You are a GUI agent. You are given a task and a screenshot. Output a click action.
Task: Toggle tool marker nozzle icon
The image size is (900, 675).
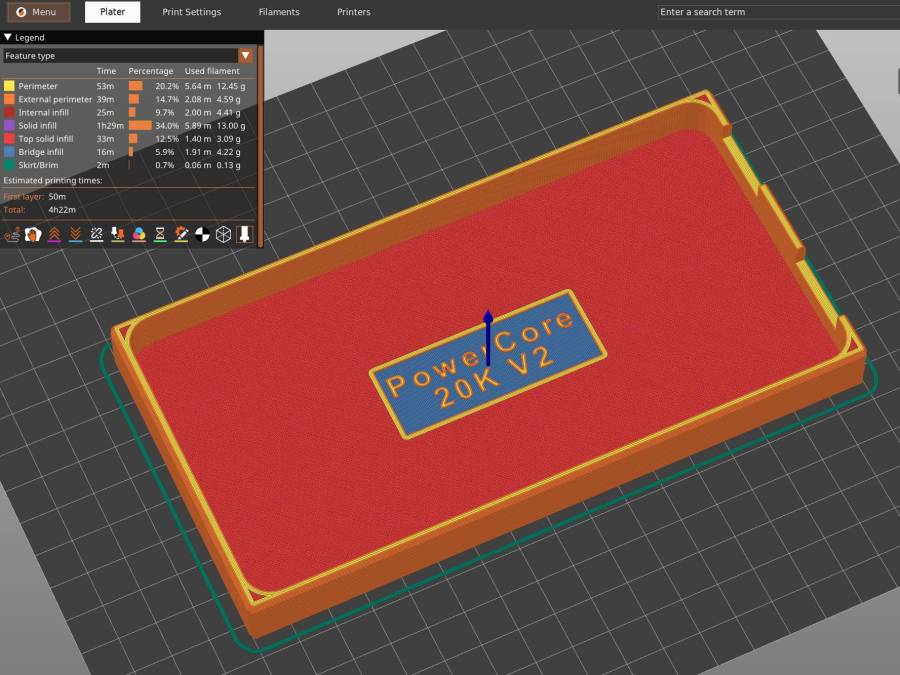click(x=244, y=234)
